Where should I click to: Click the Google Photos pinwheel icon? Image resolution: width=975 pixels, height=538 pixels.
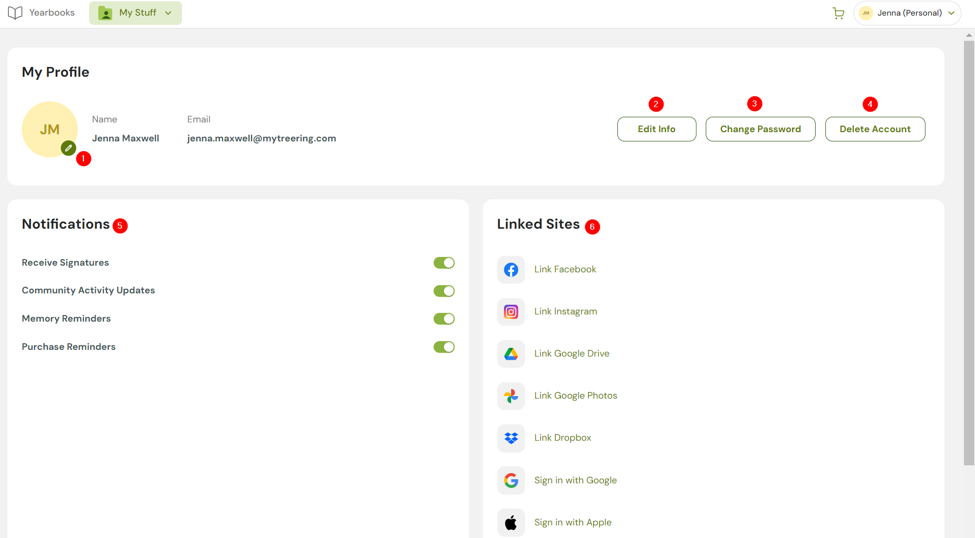[x=511, y=396]
